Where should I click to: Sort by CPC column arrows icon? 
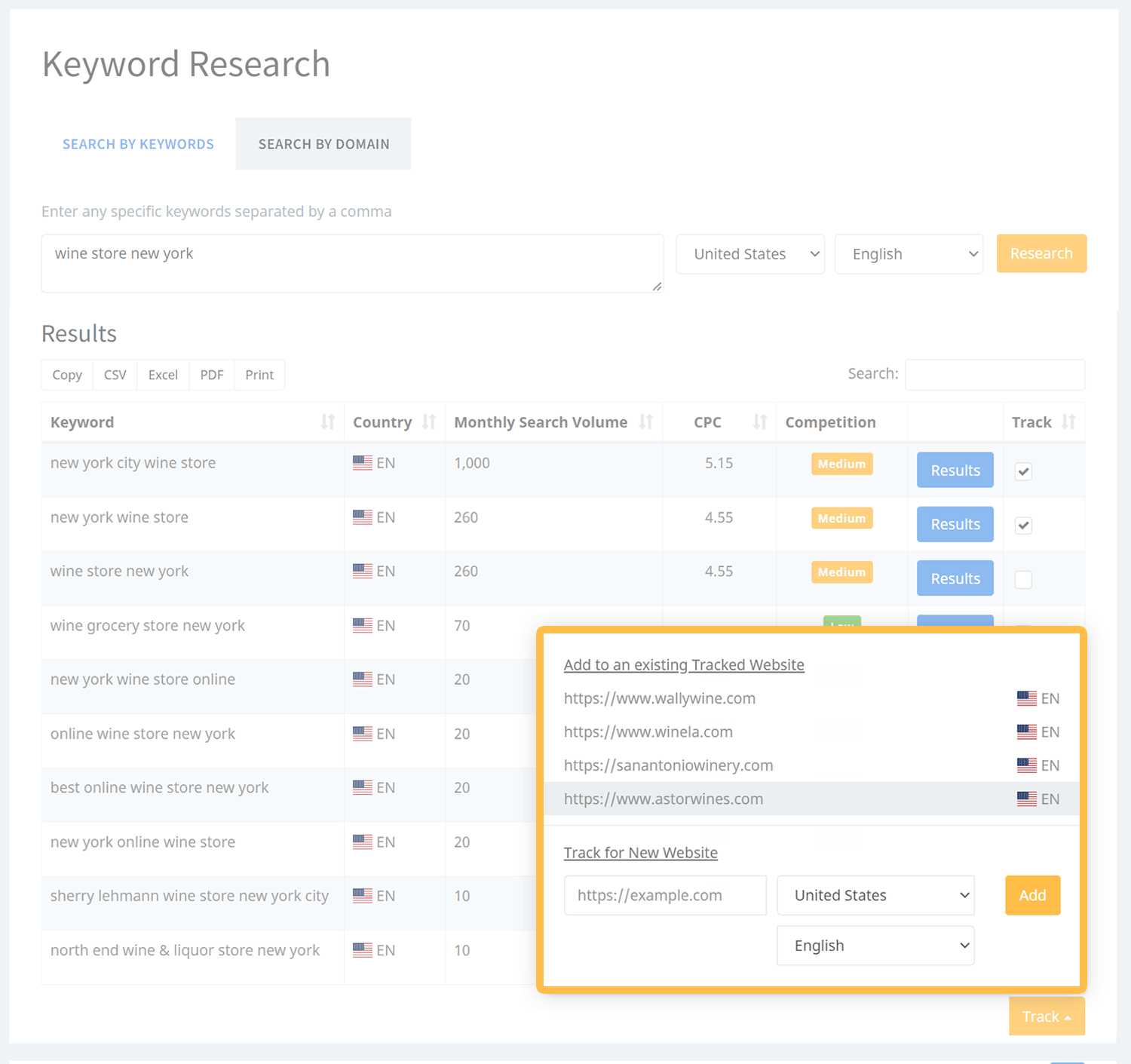coord(759,422)
